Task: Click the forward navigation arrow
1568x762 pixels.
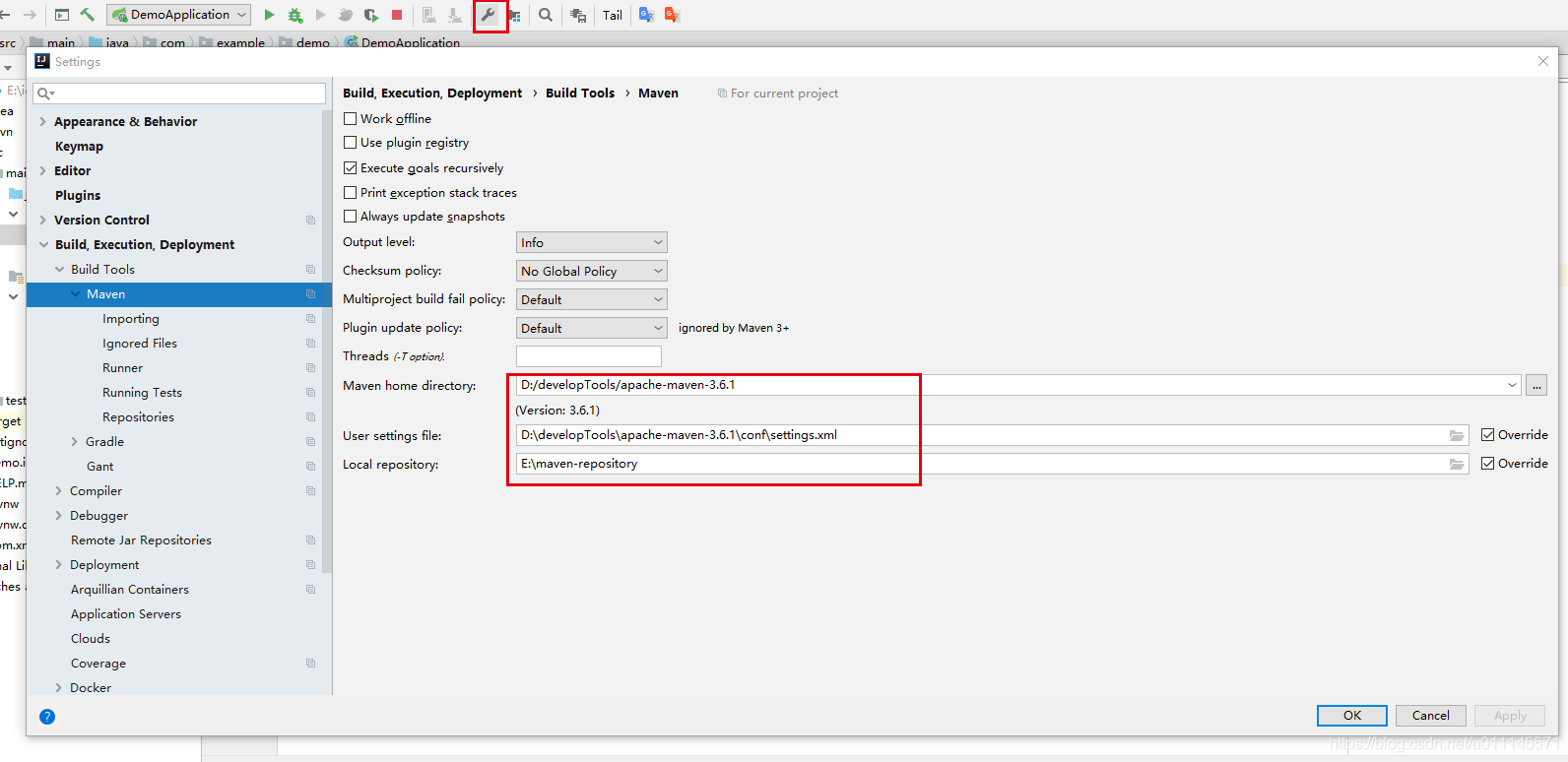Action: point(30,15)
